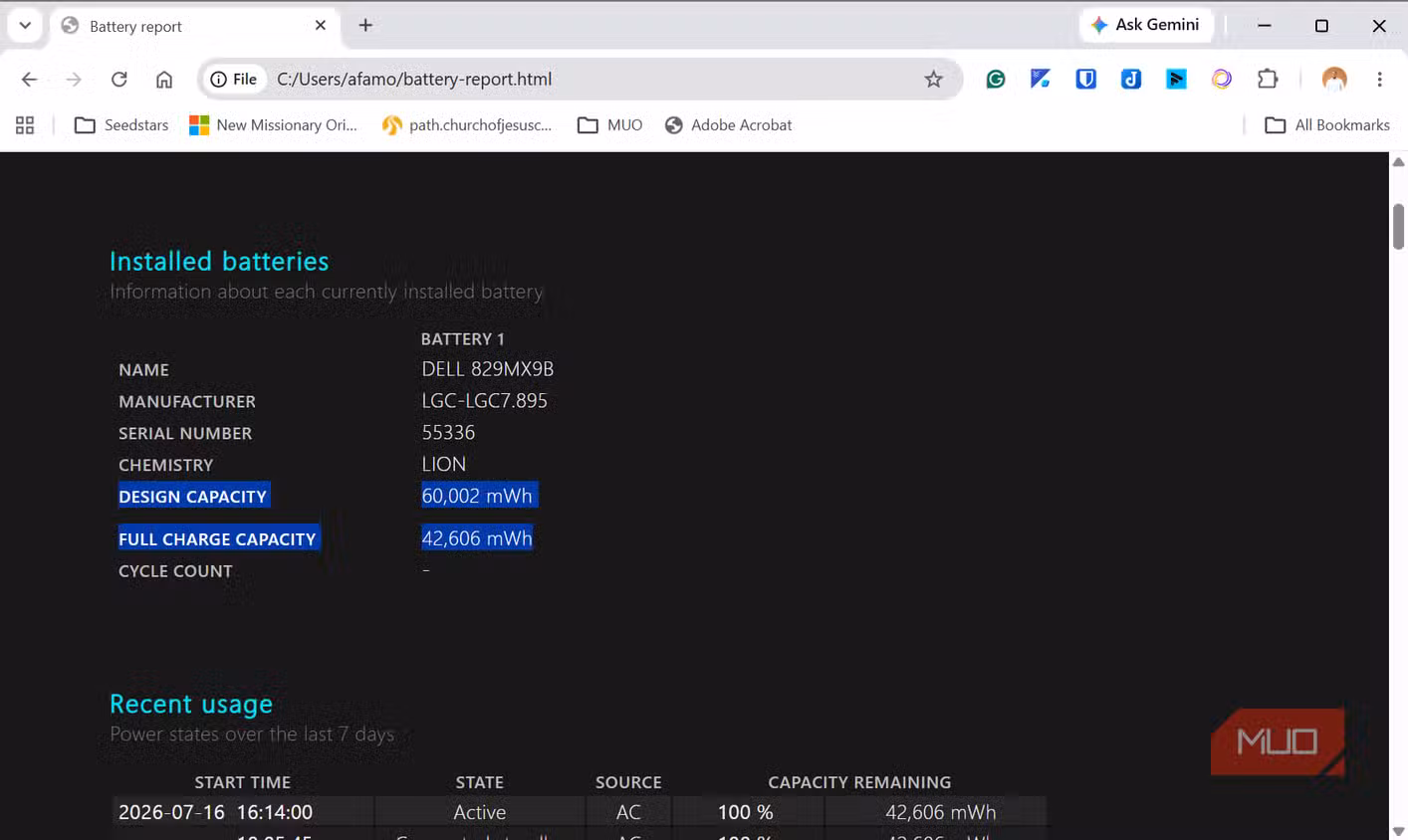Click the blue square flag extension icon
Image resolution: width=1408 pixels, height=840 pixels.
[x=1177, y=80]
